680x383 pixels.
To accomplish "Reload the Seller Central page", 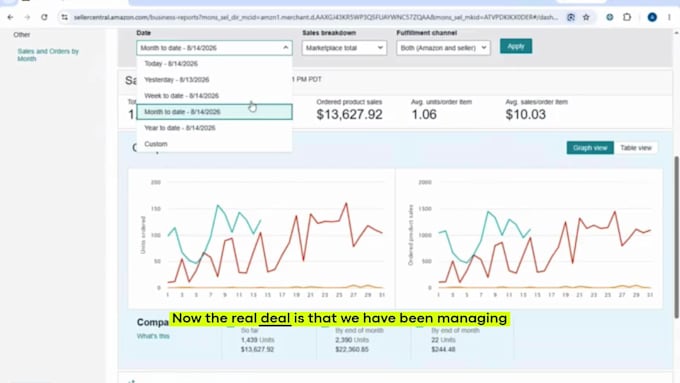I will click(44, 17).
